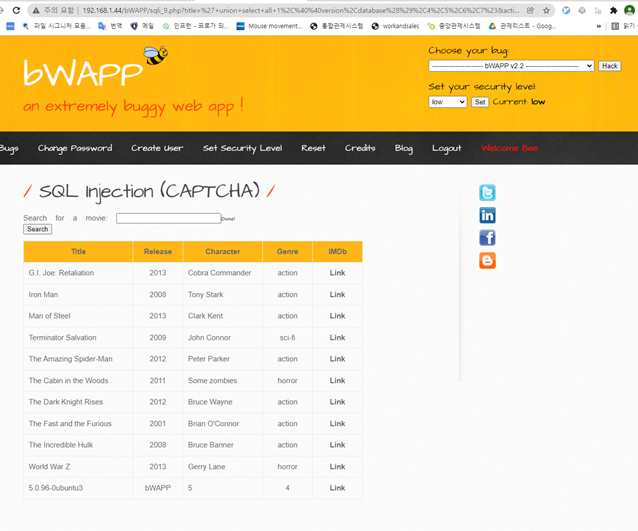
Task: Click the bWAPP bee logo
Action: pyautogui.click(x=96, y=67)
